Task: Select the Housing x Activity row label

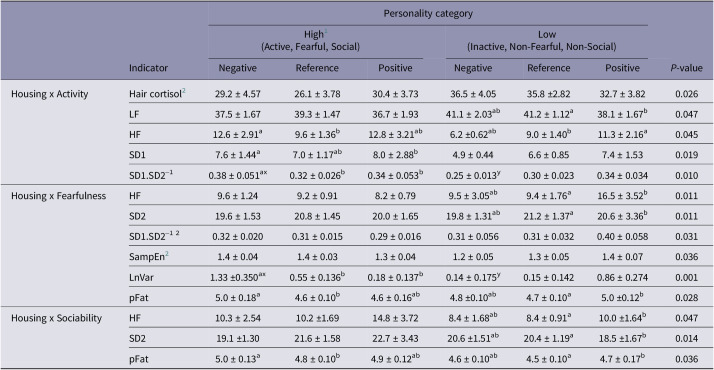Action: (x=50, y=94)
